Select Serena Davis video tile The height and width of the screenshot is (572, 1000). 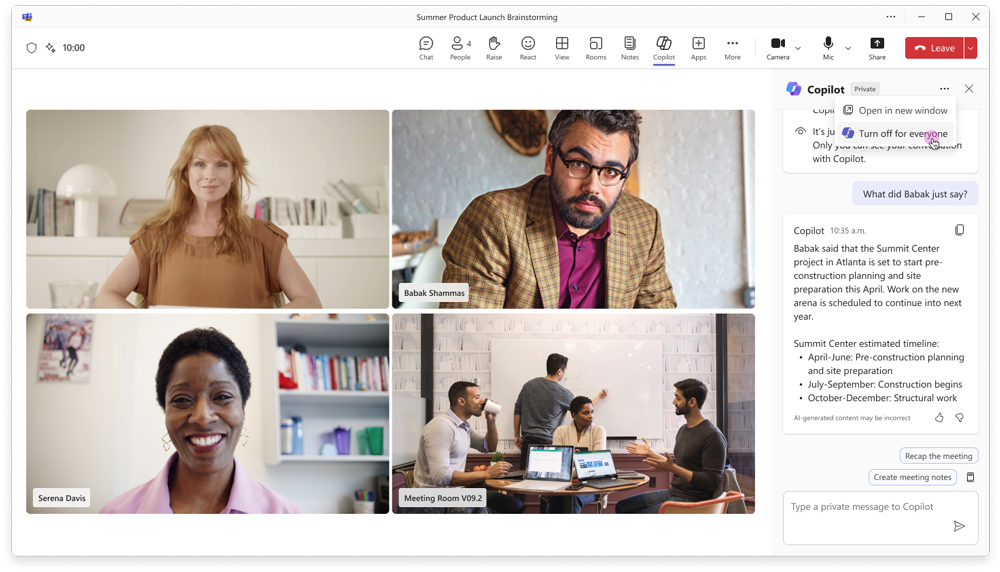[x=207, y=414]
